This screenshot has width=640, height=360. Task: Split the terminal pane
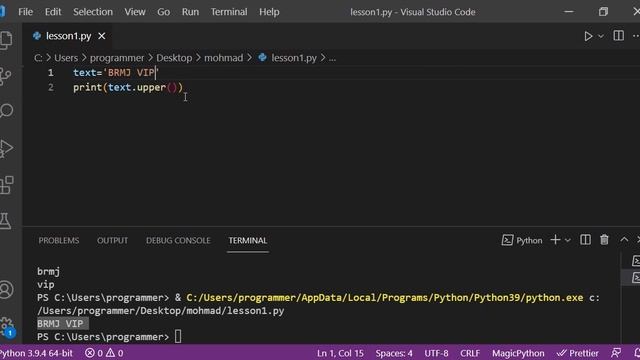point(585,240)
